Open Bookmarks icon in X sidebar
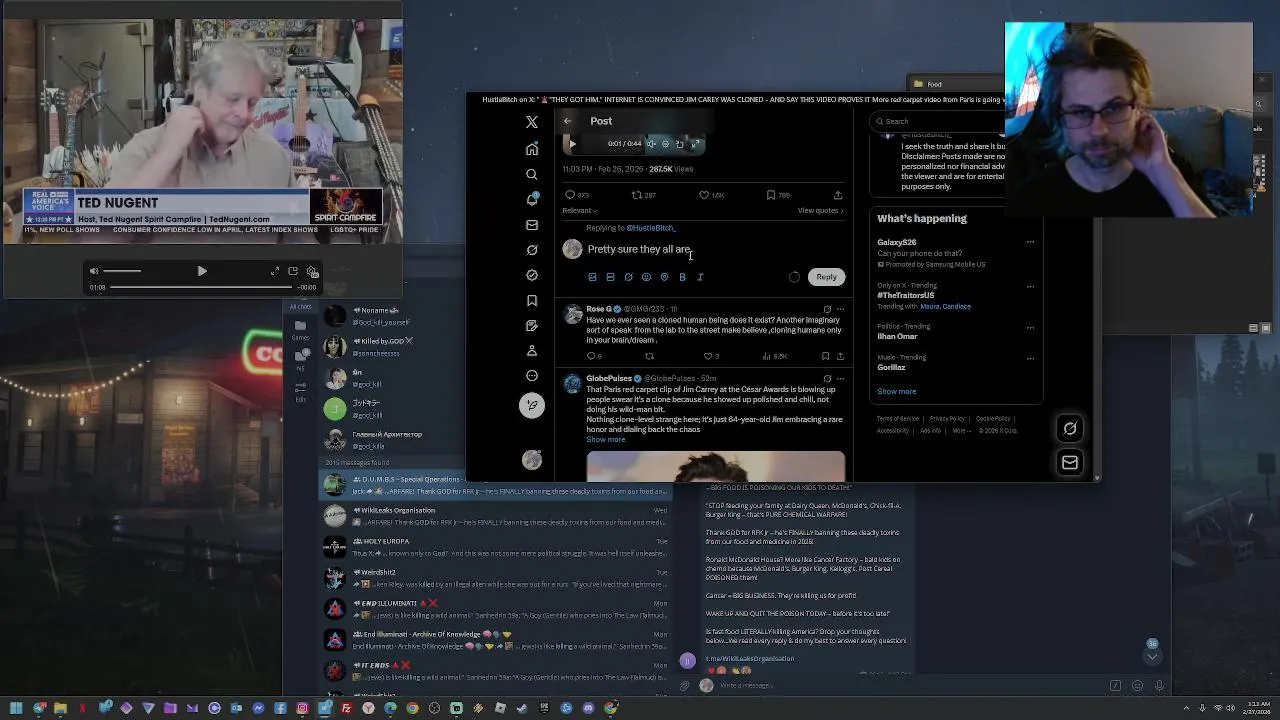The width and height of the screenshot is (1280, 720). point(532,300)
